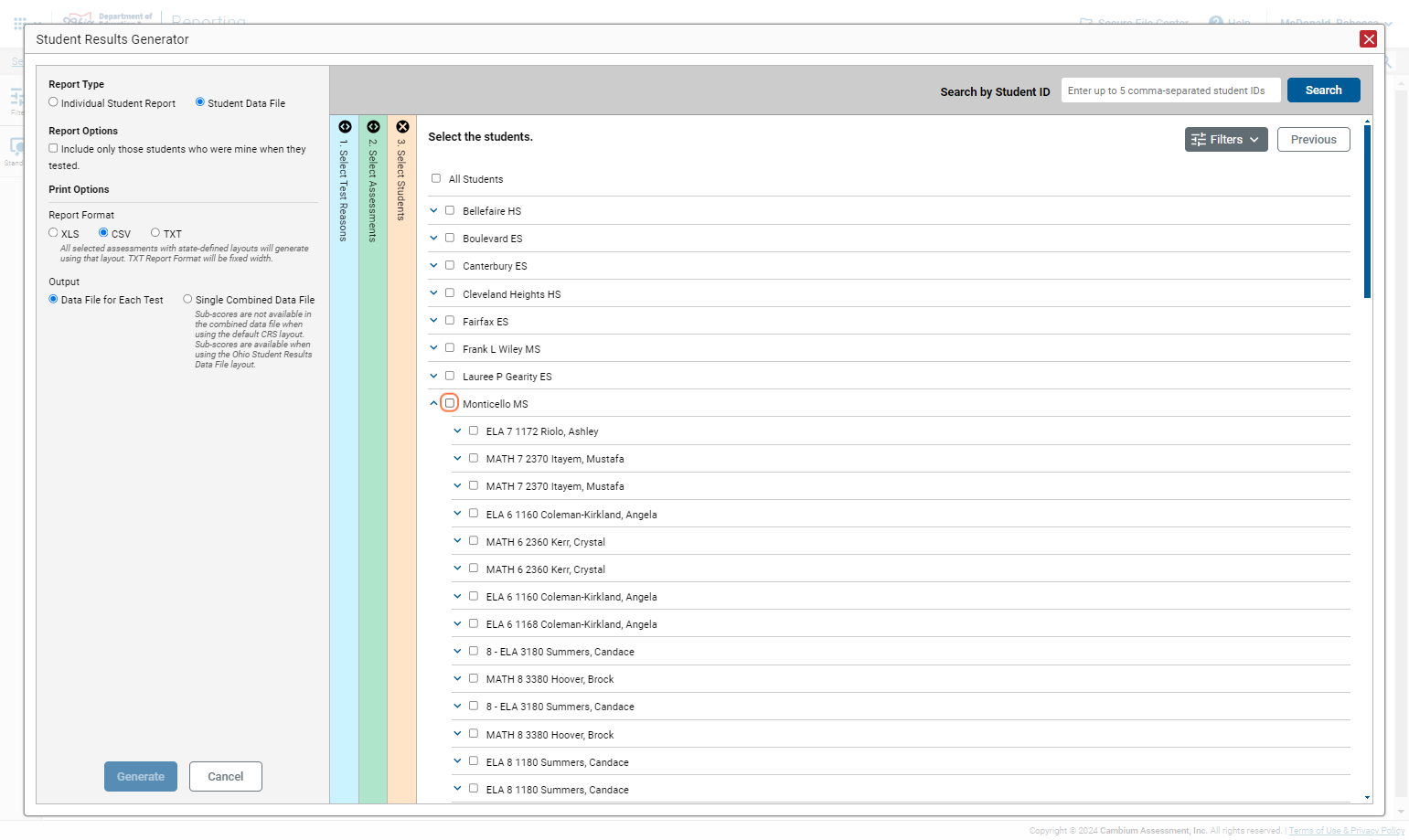Check MATH 8 3380 Hoover, Brock first checkbox

(x=474, y=678)
